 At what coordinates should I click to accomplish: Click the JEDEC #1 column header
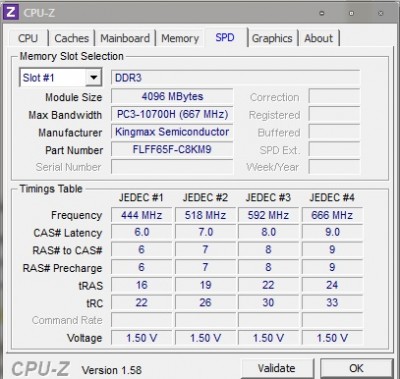point(141,198)
